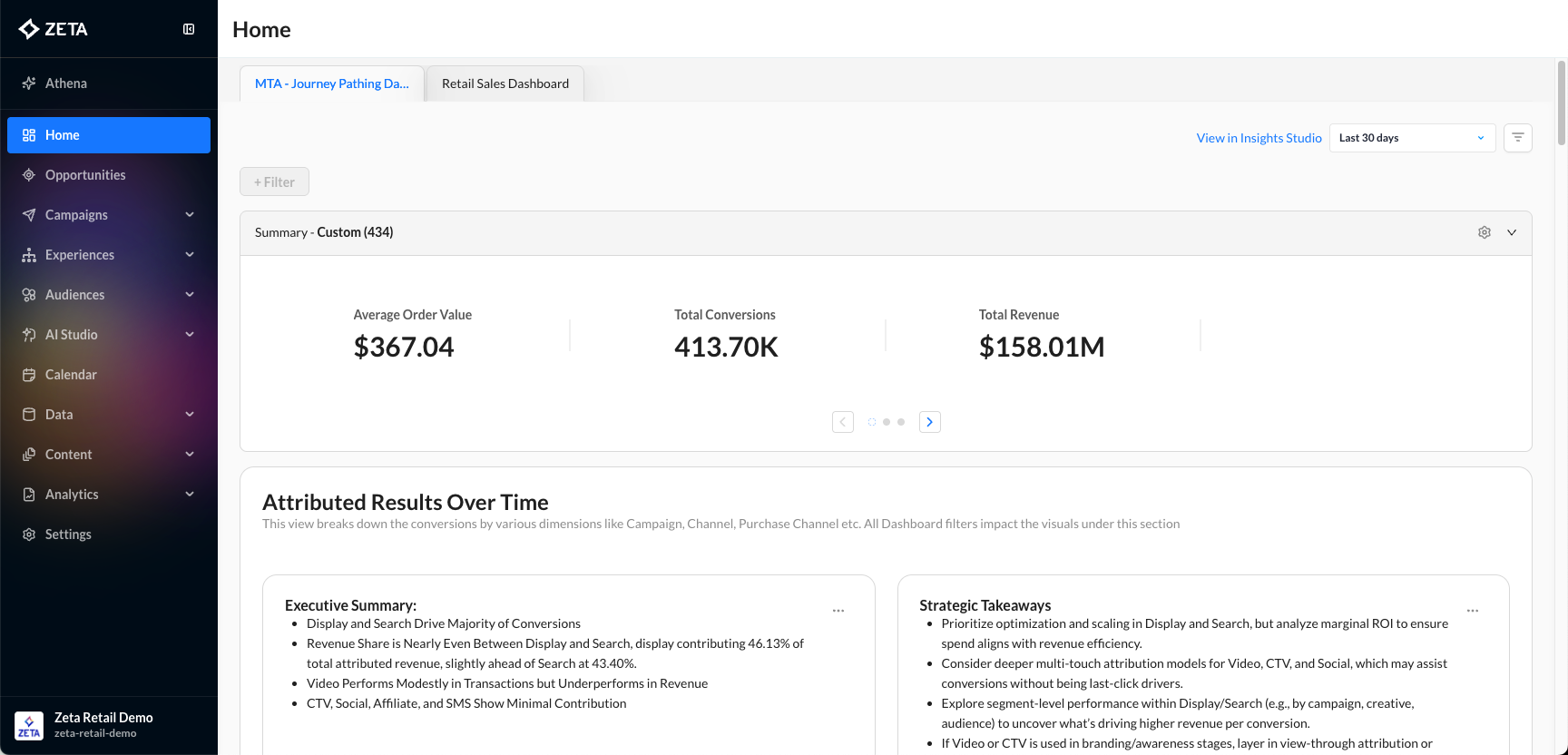Image resolution: width=1568 pixels, height=755 pixels.
Task: Collapse the sidebar using the panel icon
Action: coord(189,29)
